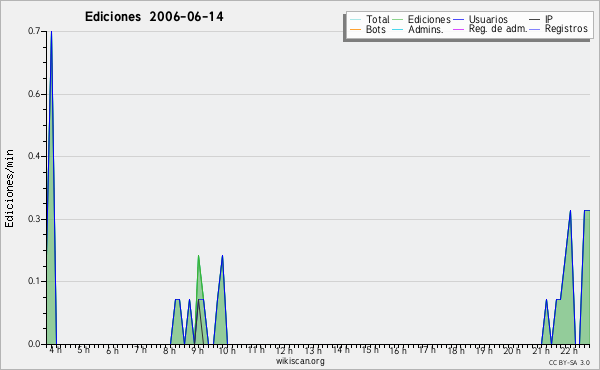Click the Admins. cyan legend swatch

[398, 29]
